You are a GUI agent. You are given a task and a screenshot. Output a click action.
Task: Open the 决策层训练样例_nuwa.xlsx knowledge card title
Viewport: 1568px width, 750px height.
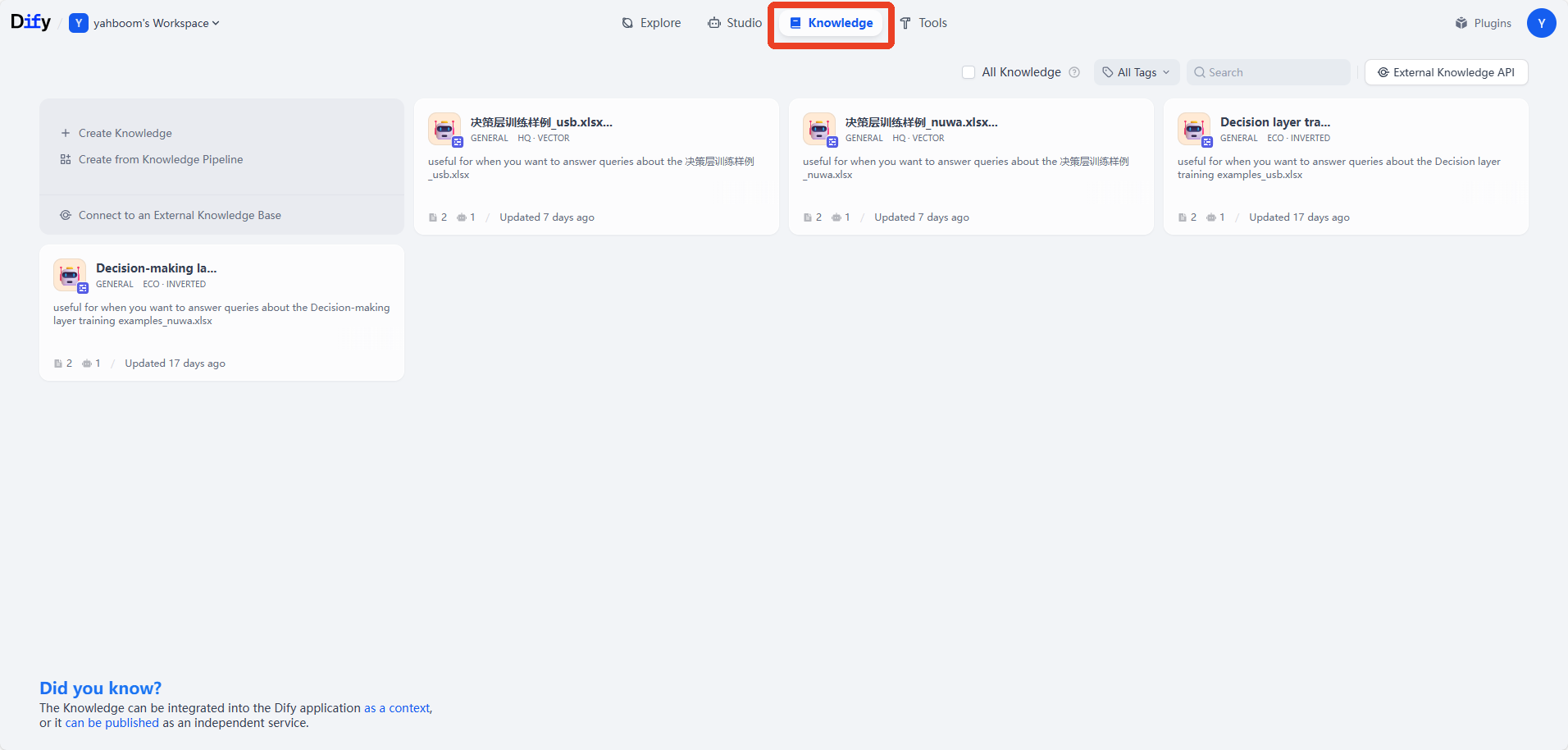(922, 121)
